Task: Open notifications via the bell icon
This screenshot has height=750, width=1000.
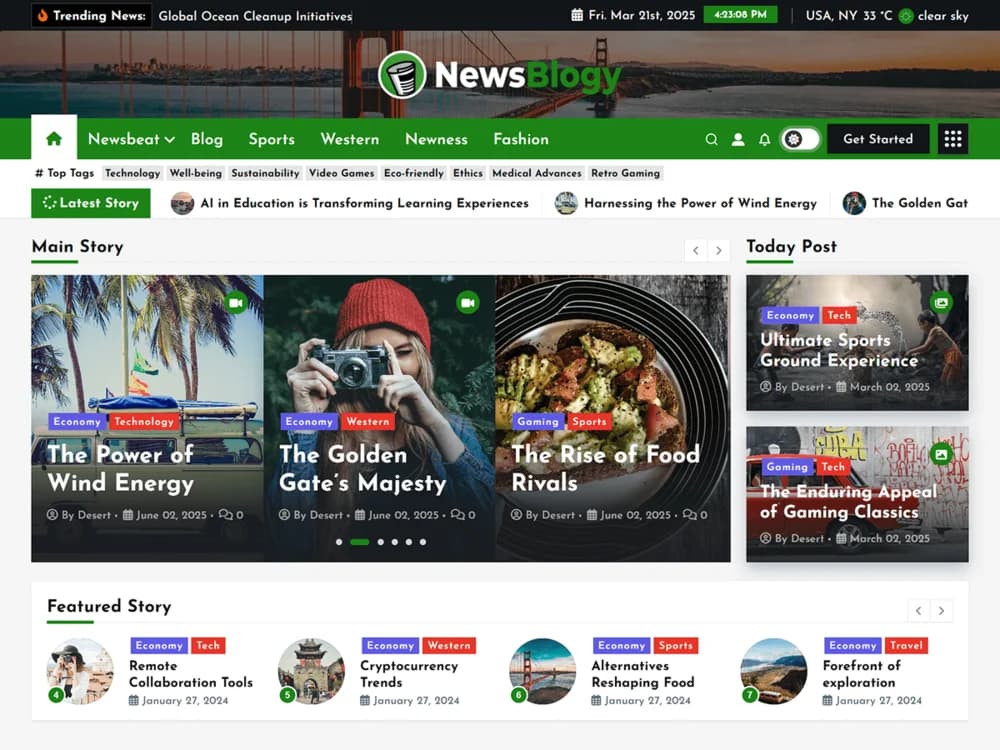Action: coord(764,139)
